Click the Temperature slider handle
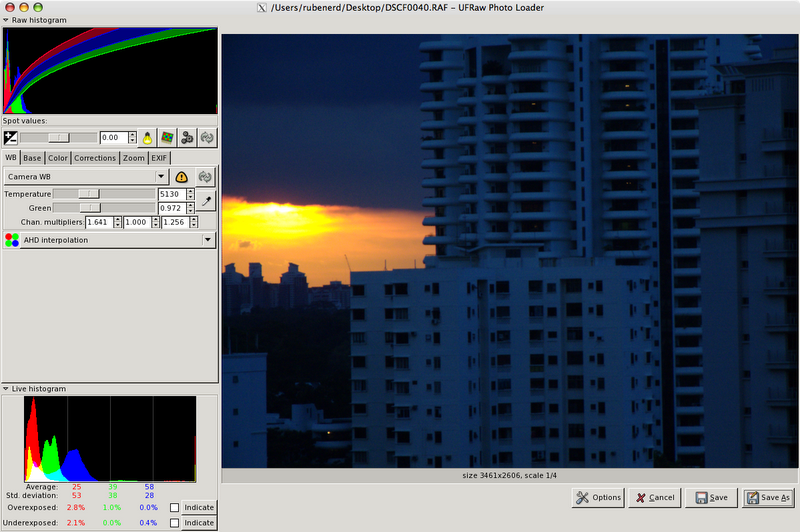The image size is (800, 532). [89, 194]
